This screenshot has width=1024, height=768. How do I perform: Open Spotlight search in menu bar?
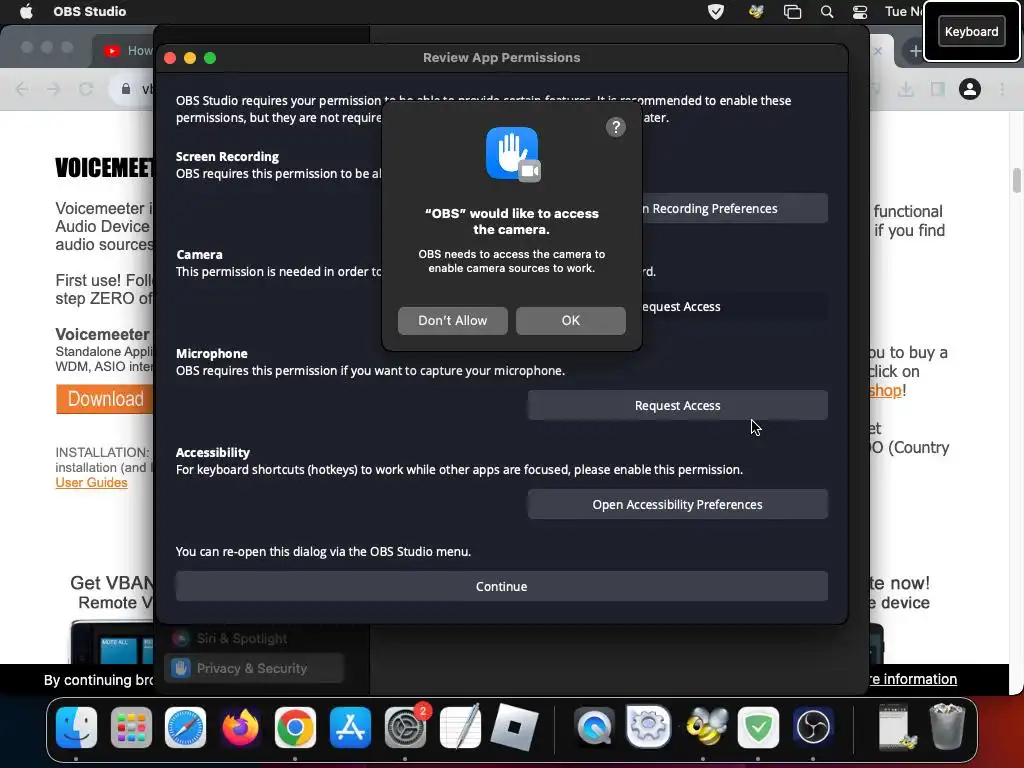click(827, 12)
